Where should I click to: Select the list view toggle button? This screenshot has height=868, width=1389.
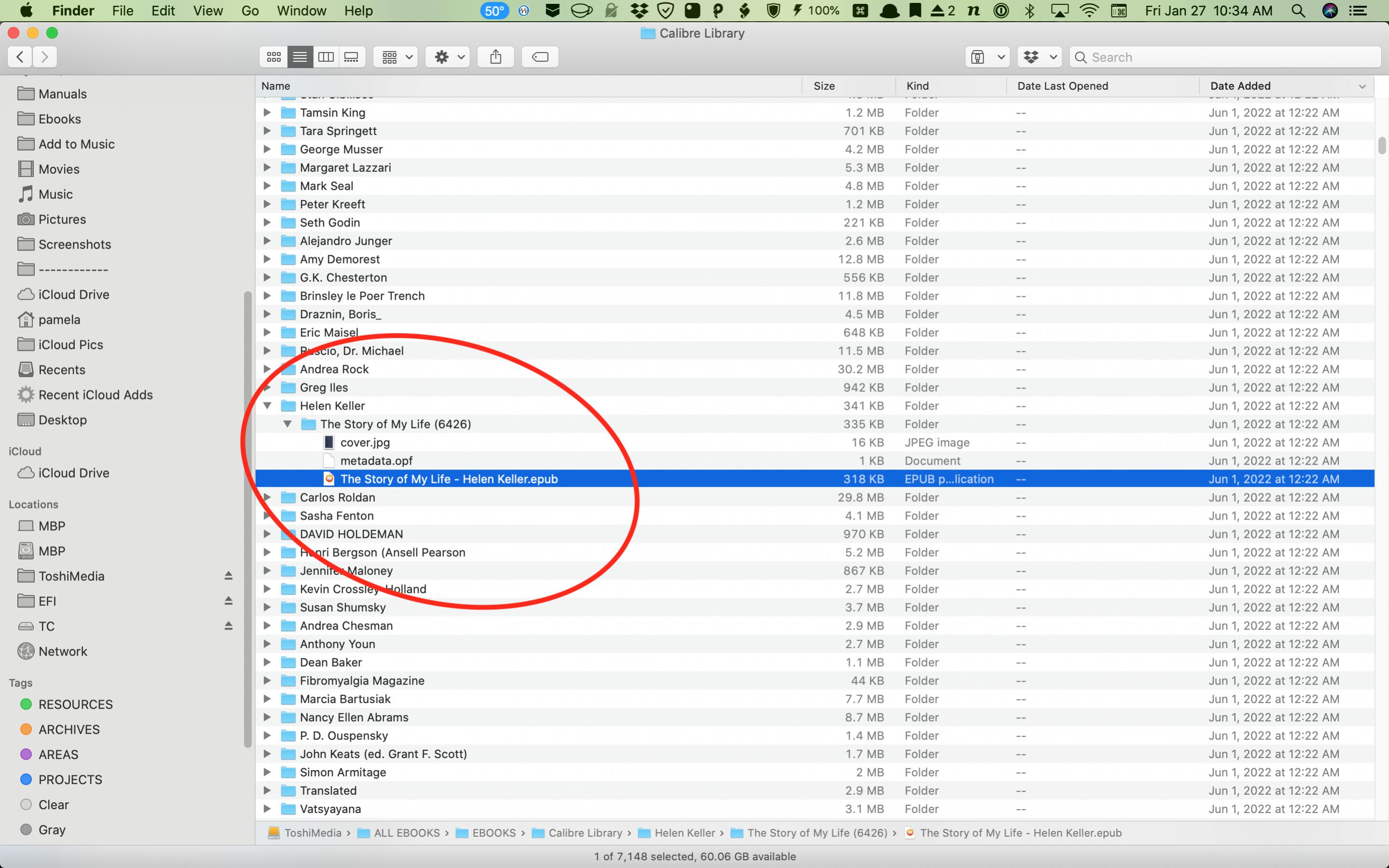[x=300, y=57]
